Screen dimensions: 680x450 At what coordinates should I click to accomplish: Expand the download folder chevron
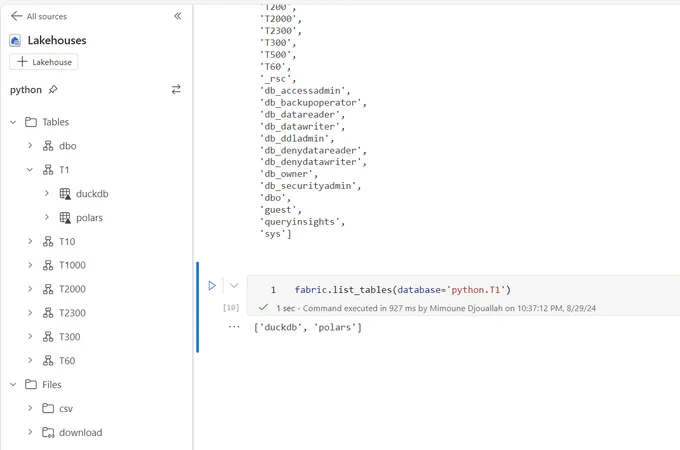click(30, 432)
